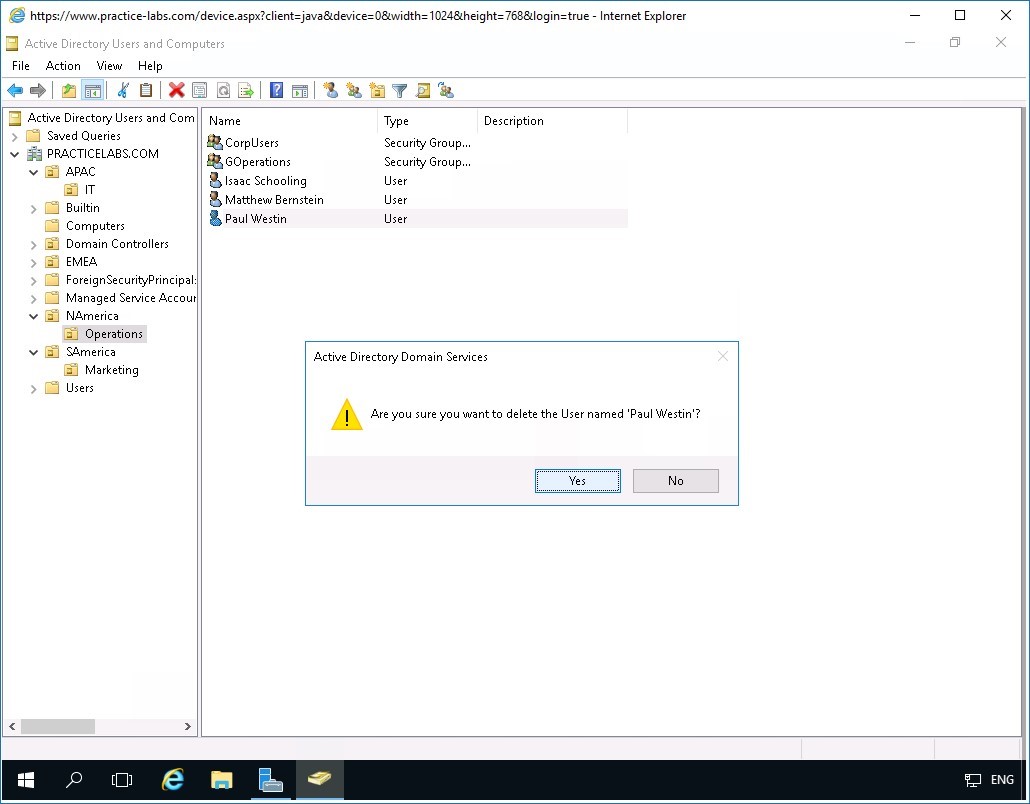Screen dimensions: 1030x804
Task: Click the Paste clipboard icon
Action: pyautogui.click(x=146, y=91)
